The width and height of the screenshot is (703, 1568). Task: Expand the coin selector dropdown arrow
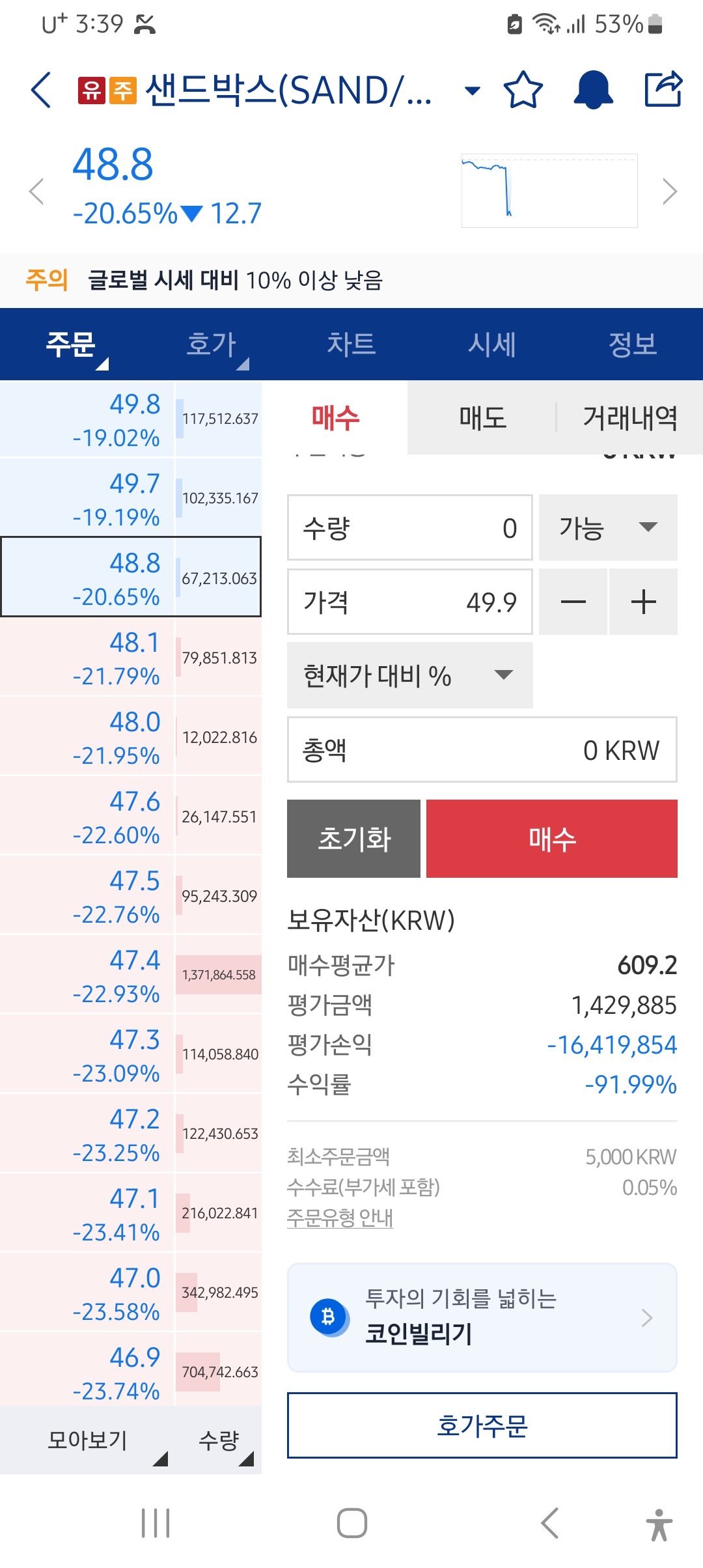click(473, 91)
